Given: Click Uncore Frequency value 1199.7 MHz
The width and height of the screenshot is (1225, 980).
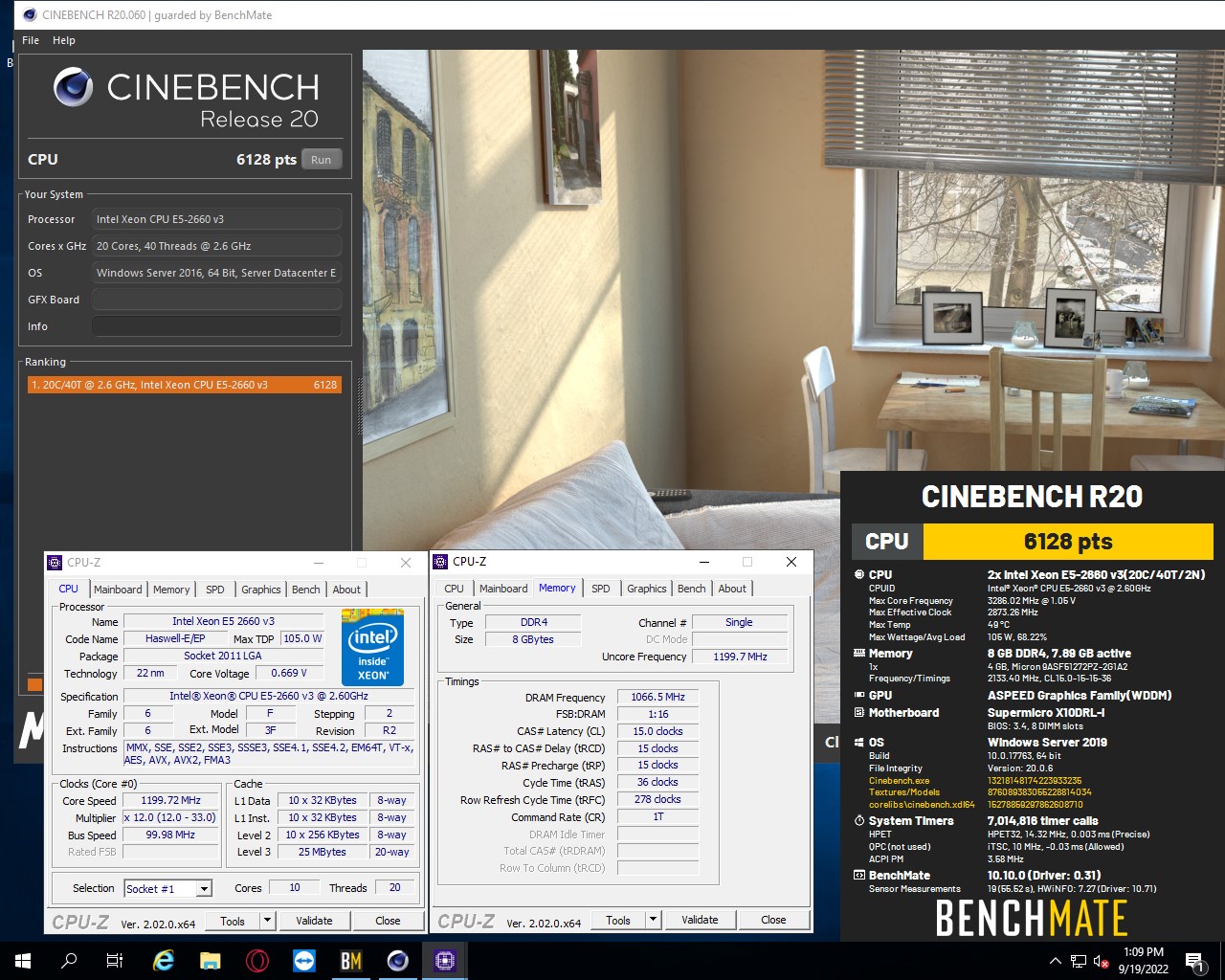Looking at the screenshot, I should click(x=739, y=657).
